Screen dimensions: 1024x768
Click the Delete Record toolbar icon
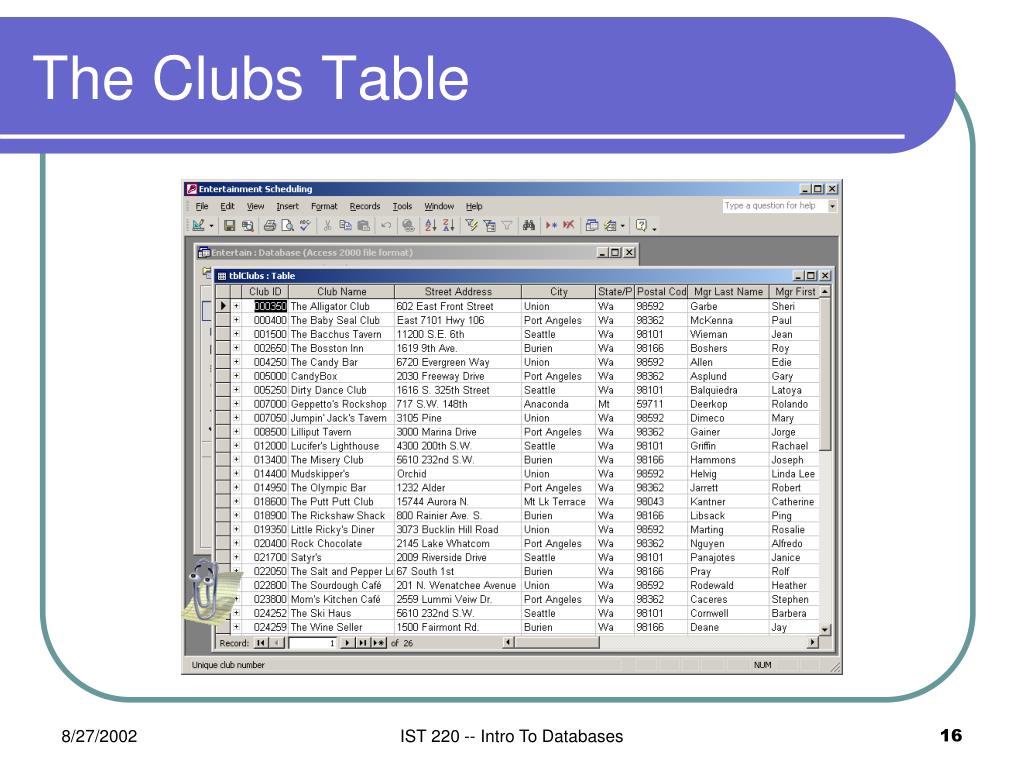[x=569, y=225]
